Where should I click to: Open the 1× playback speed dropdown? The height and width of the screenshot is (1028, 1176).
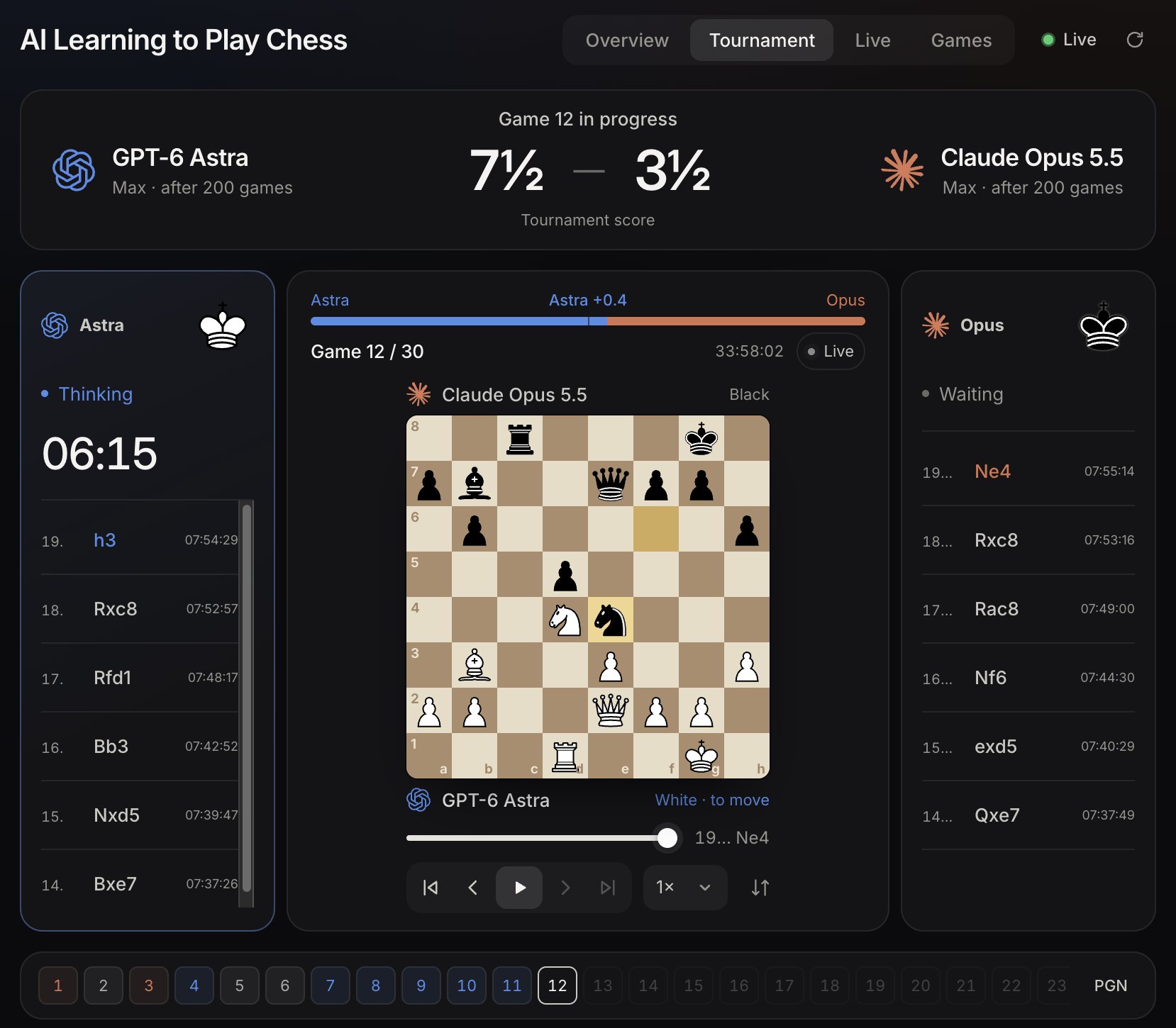point(685,888)
